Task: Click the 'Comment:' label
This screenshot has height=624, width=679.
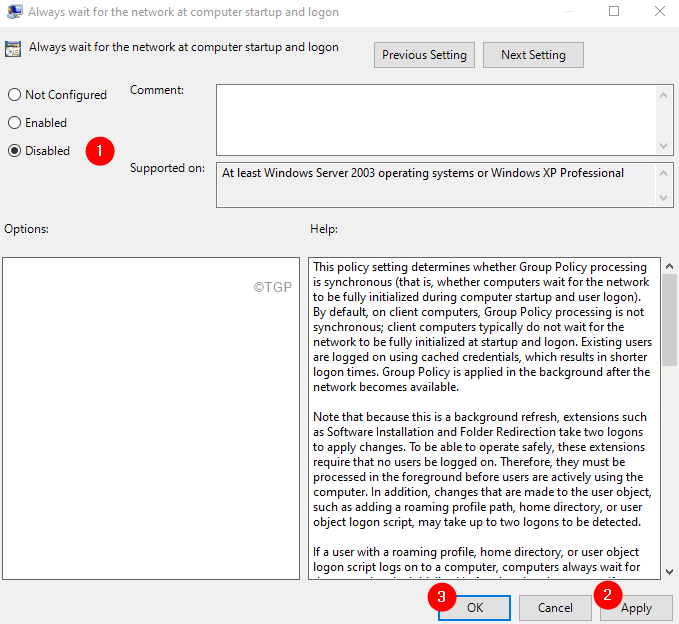Action: coord(157,90)
